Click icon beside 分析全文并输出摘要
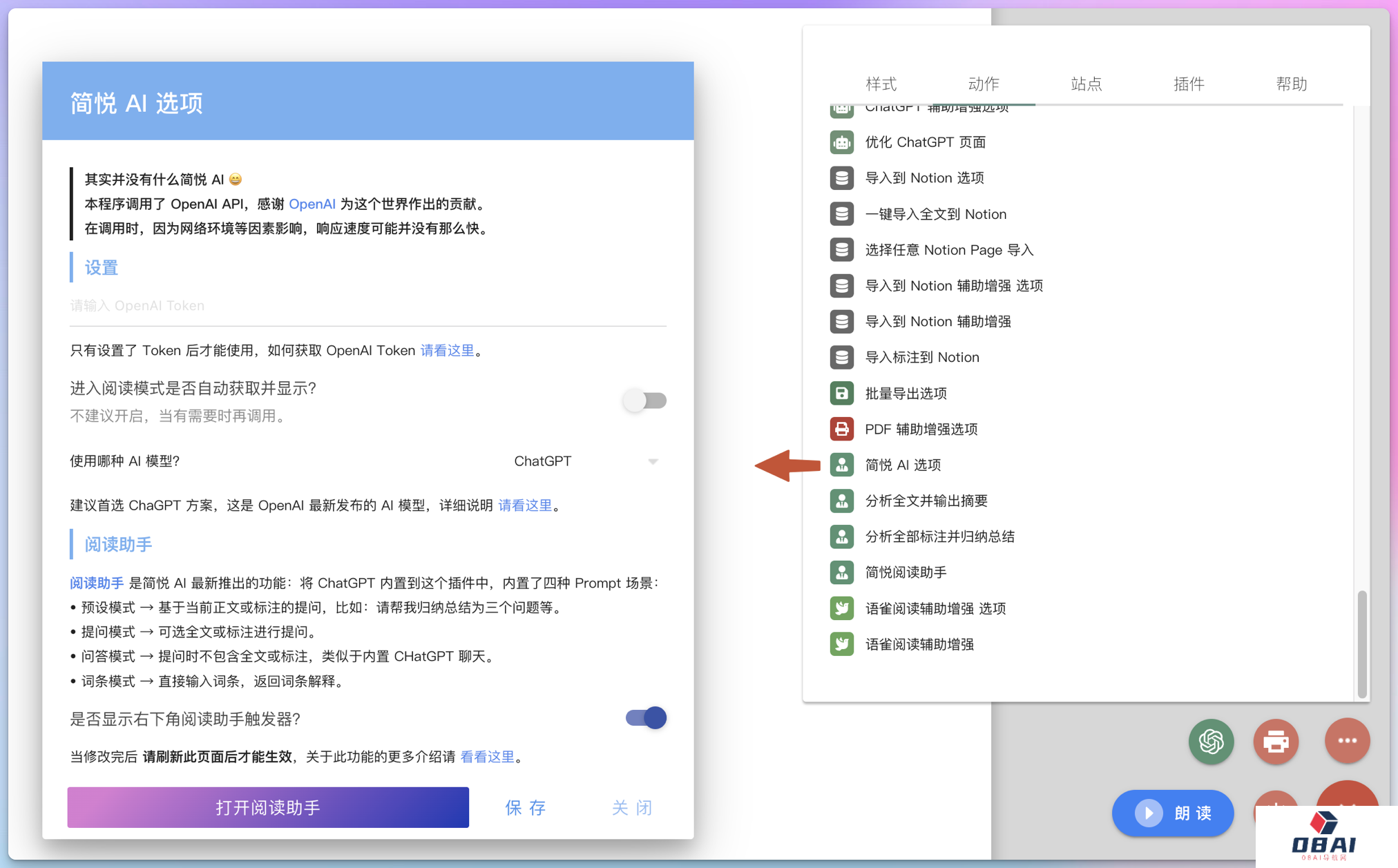Viewport: 1398px width, 868px height. coord(841,501)
